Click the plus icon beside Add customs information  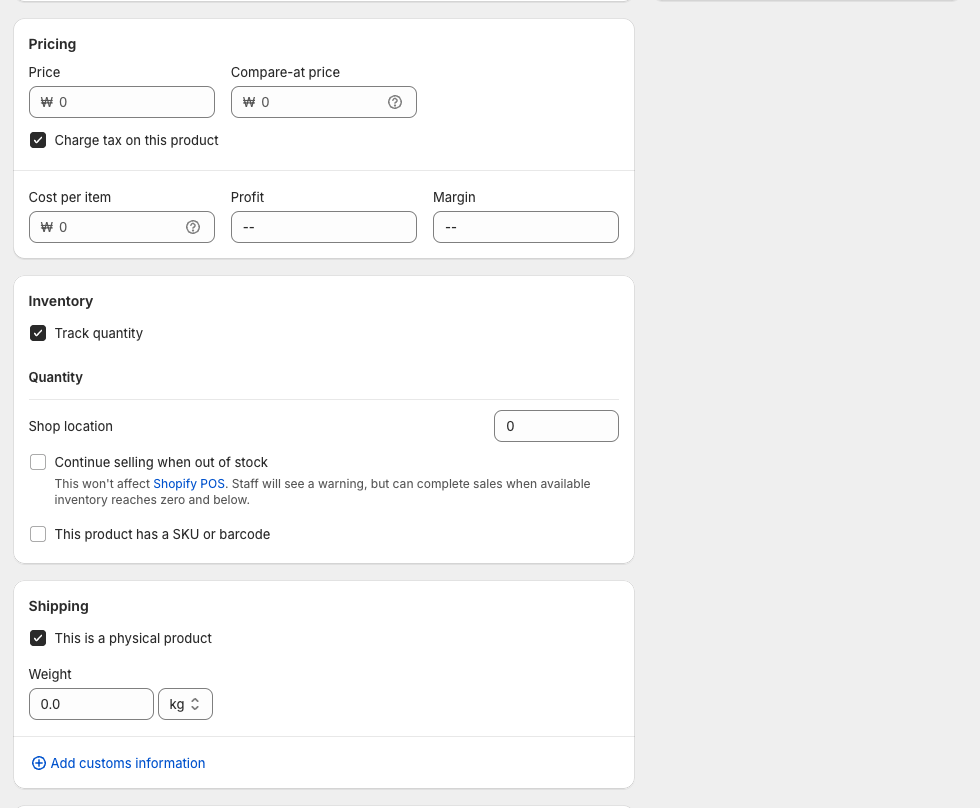point(38,763)
